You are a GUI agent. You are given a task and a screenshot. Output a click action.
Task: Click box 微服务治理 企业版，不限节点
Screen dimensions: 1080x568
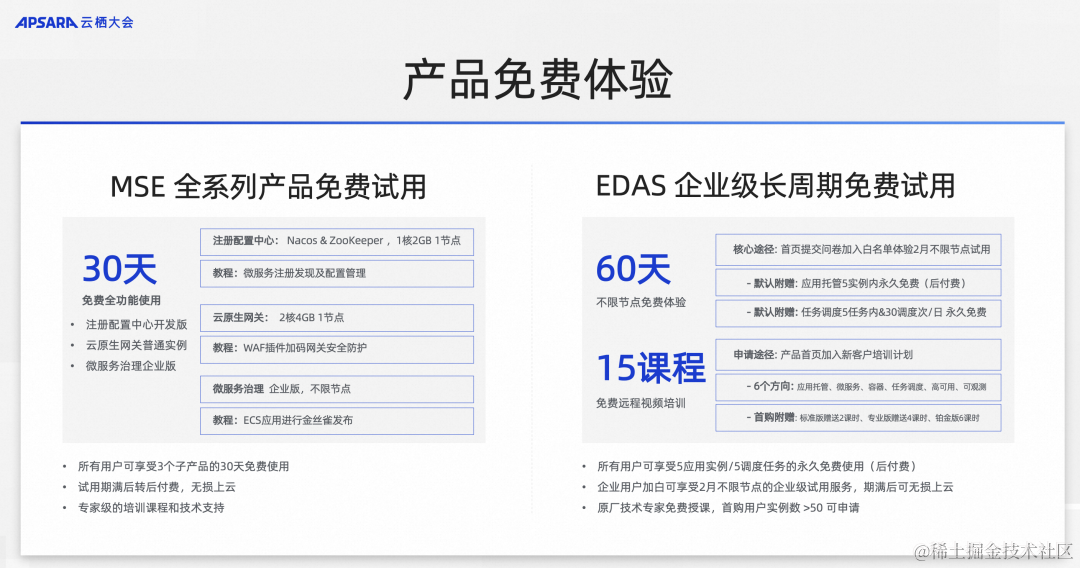(337, 389)
